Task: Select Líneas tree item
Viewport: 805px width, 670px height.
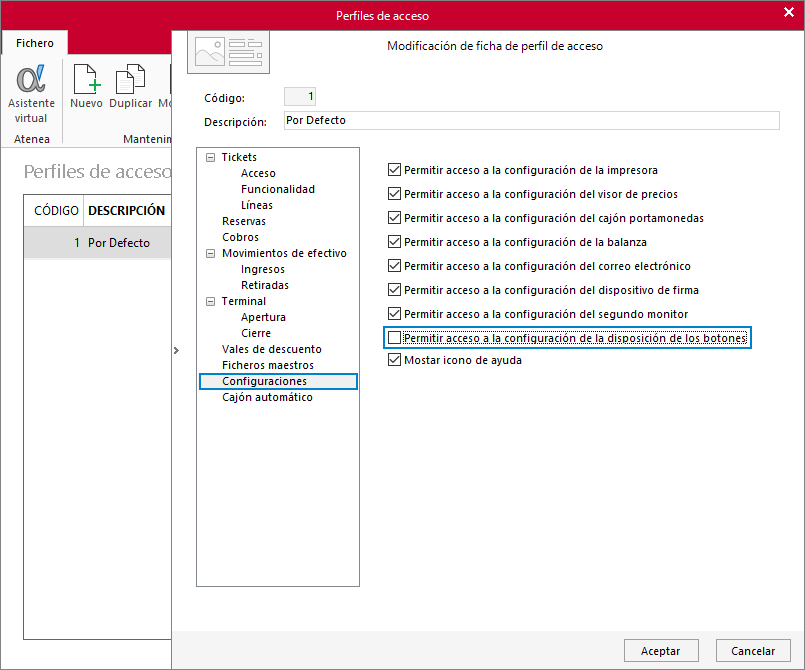Action: pos(257,205)
